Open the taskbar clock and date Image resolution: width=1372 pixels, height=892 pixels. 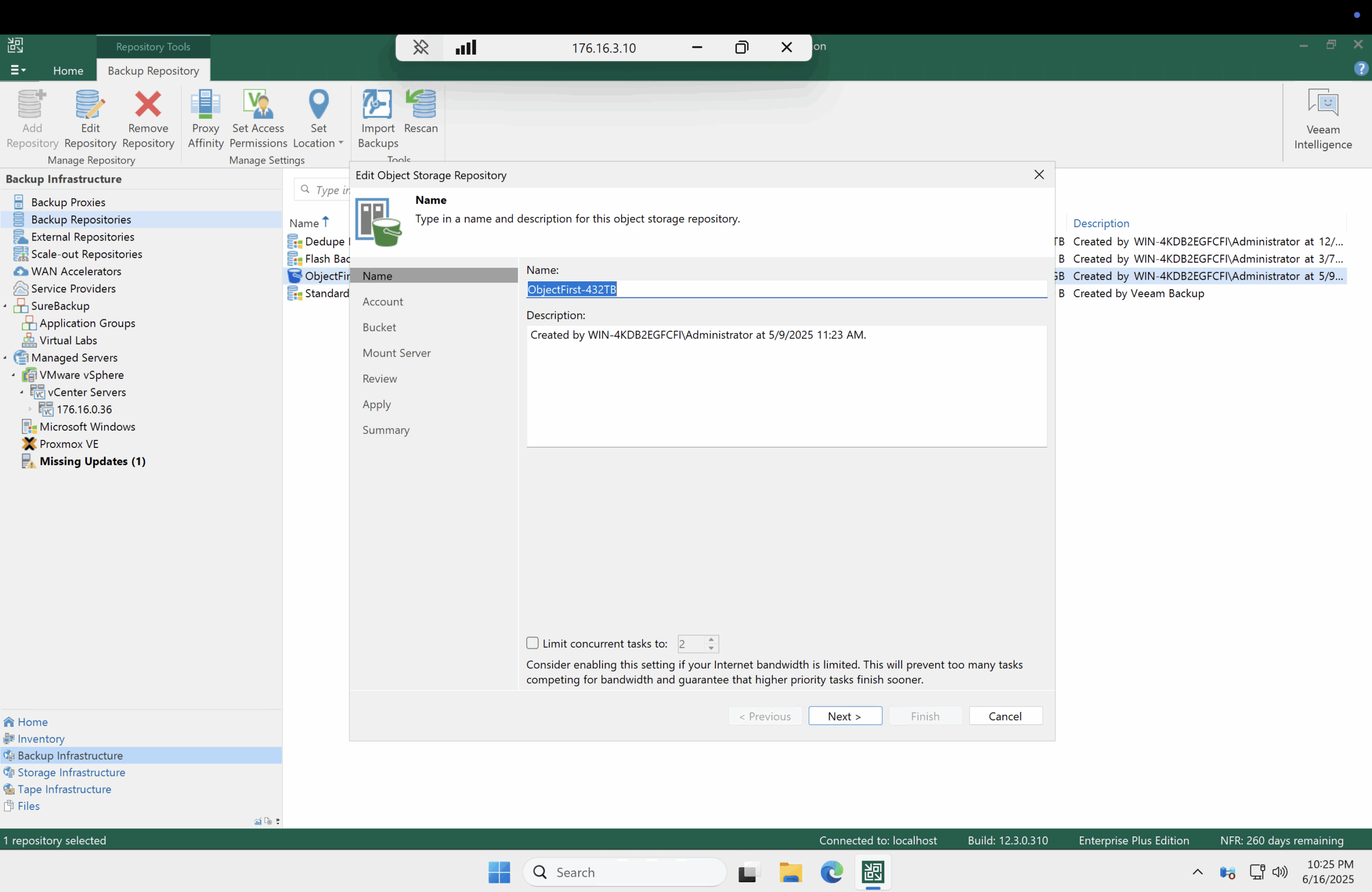click(1329, 871)
